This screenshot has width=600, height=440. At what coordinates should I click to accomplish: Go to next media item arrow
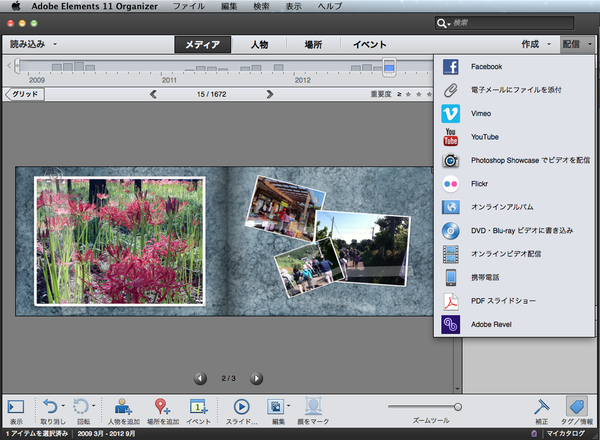[270, 94]
